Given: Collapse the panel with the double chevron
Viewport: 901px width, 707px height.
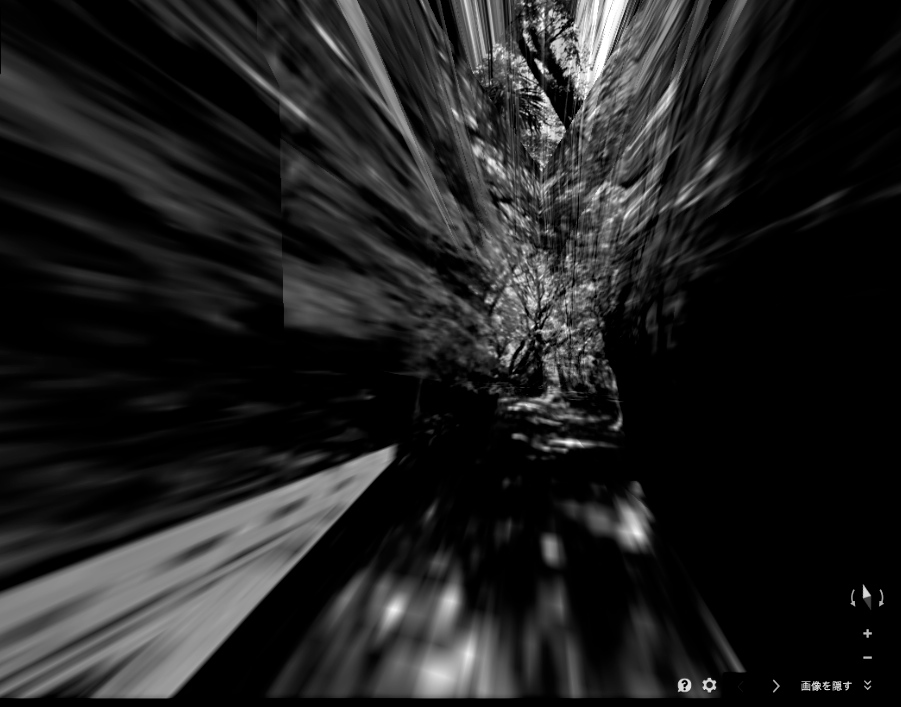Looking at the screenshot, I should click(x=867, y=685).
